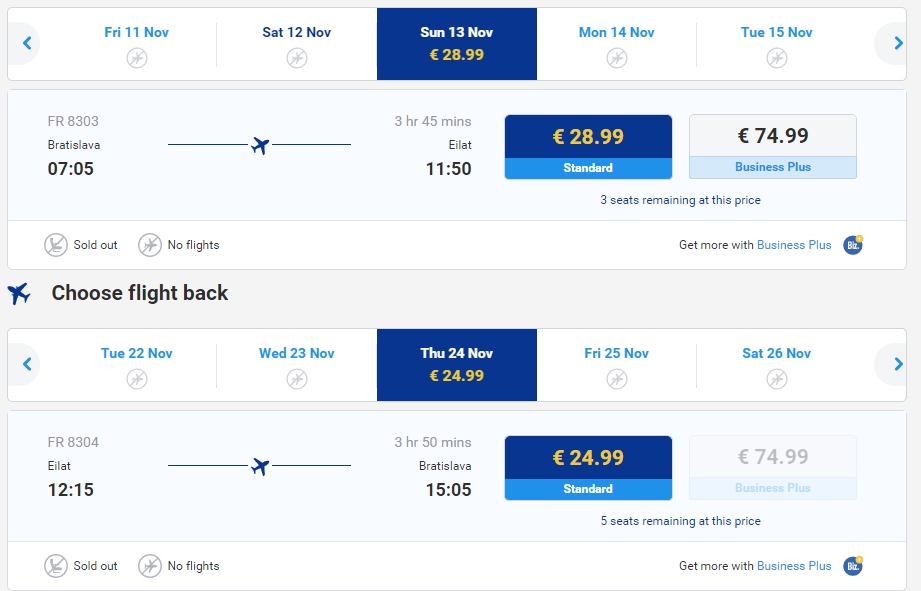The image size is (921, 591).
Task: Choose € 24.99 Standard fare for FR 8304
Action: click(x=588, y=468)
